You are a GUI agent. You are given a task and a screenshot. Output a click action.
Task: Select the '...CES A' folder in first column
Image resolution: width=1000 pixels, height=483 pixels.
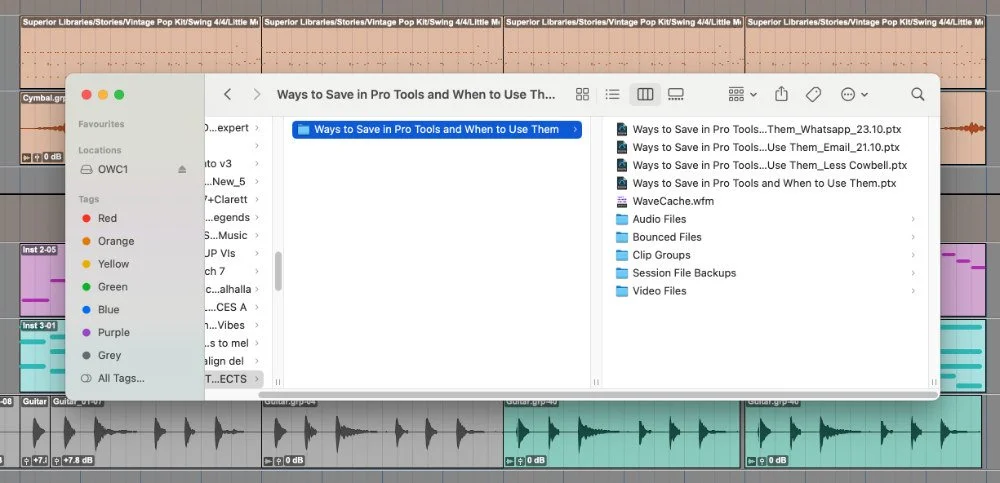click(x=234, y=307)
